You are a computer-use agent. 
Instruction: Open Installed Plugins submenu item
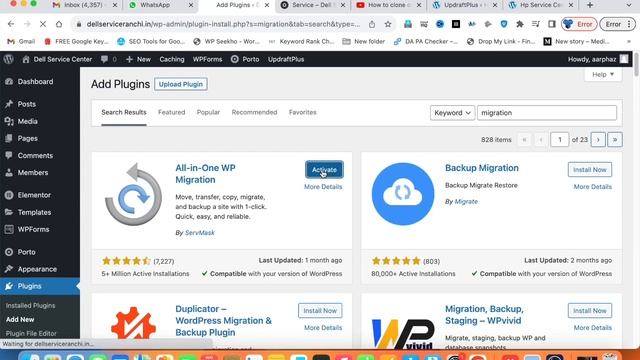[31, 305]
